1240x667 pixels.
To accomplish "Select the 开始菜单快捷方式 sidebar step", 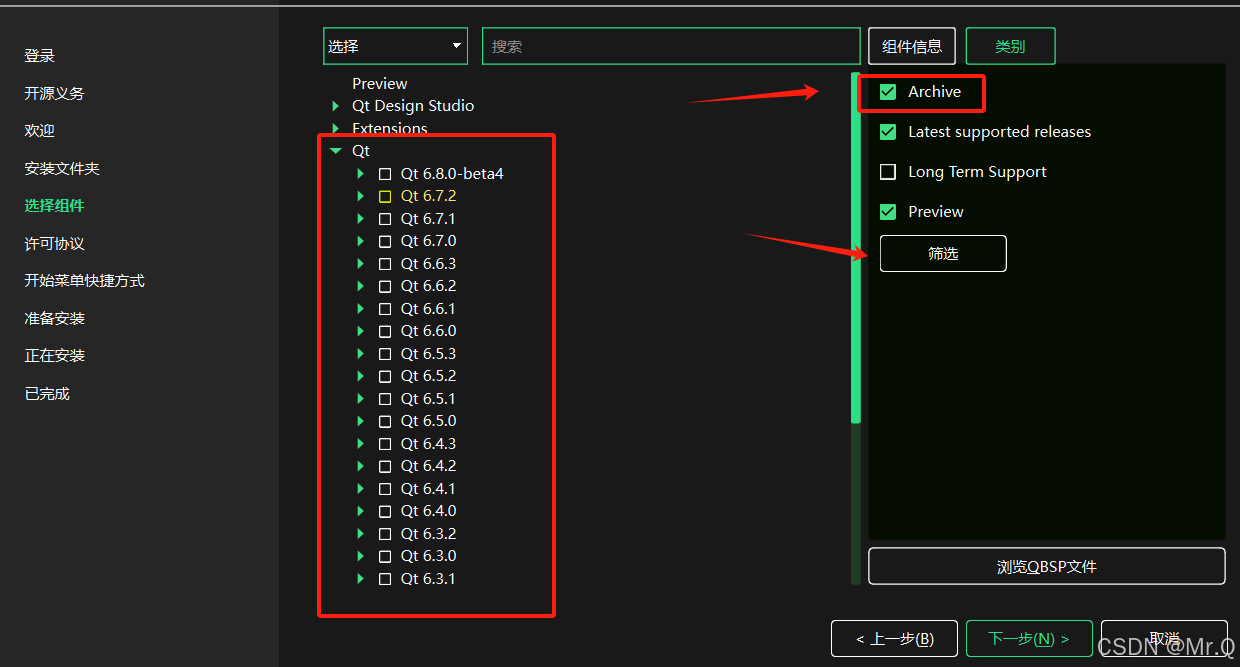I will pos(85,281).
